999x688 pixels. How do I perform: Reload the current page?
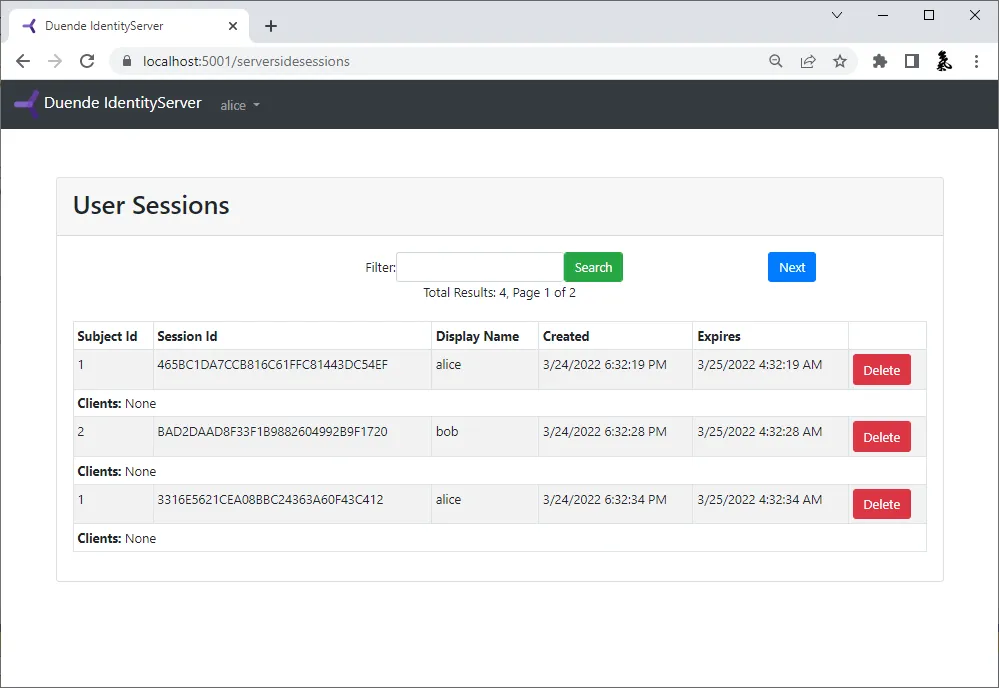[86, 61]
